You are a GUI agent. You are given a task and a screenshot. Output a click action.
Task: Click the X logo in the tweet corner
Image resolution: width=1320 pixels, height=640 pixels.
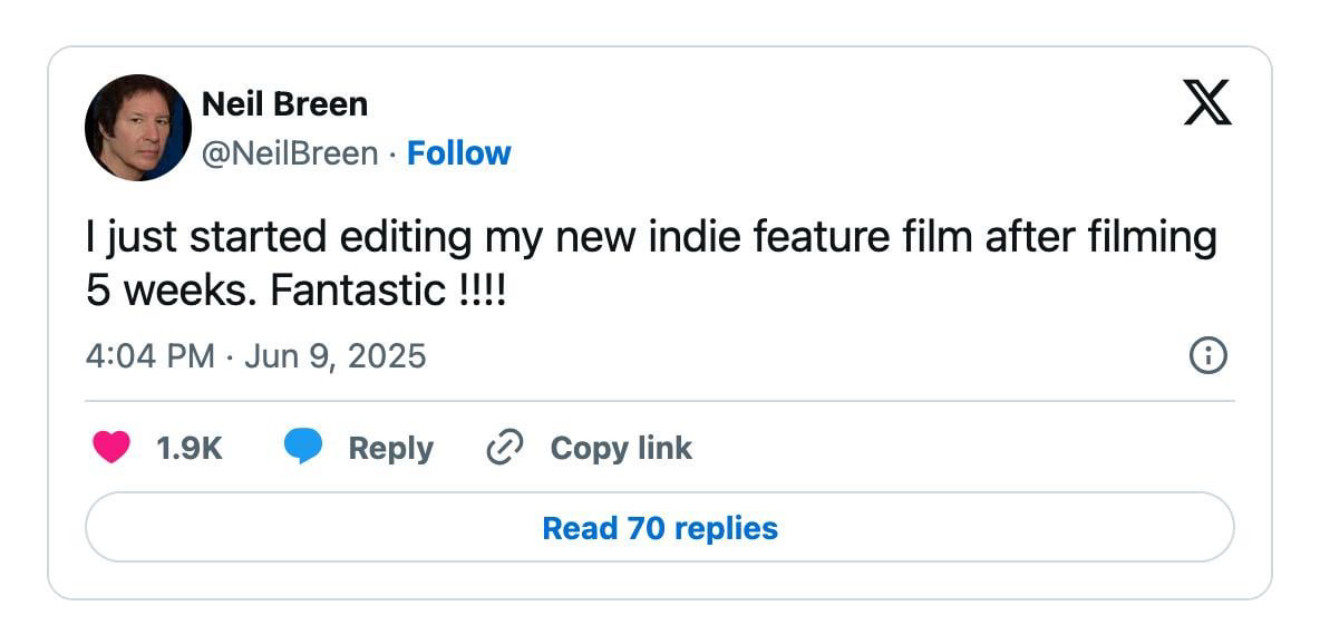(x=1207, y=103)
